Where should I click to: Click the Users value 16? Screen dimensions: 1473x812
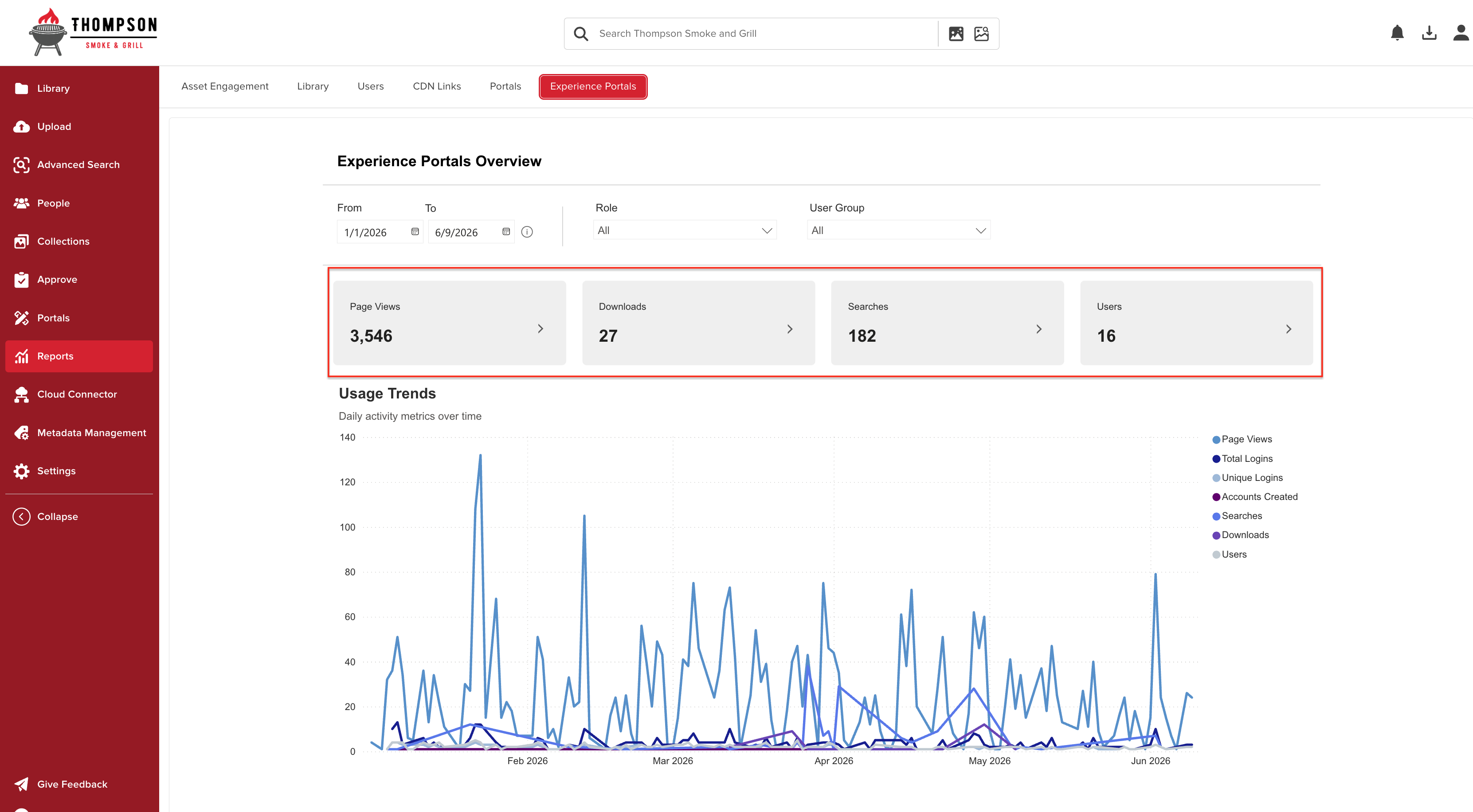1106,336
